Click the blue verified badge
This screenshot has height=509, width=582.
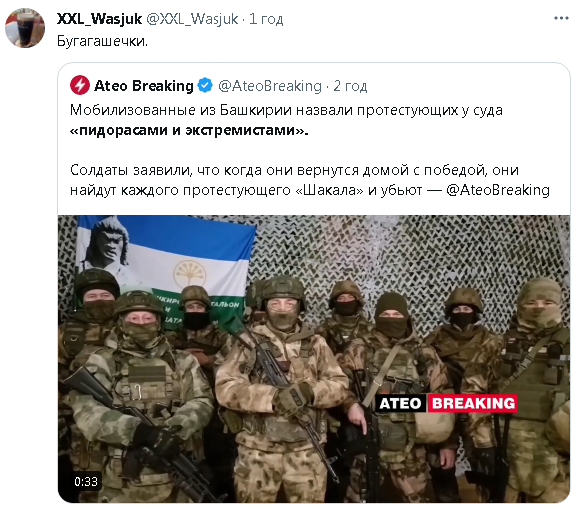[205, 85]
